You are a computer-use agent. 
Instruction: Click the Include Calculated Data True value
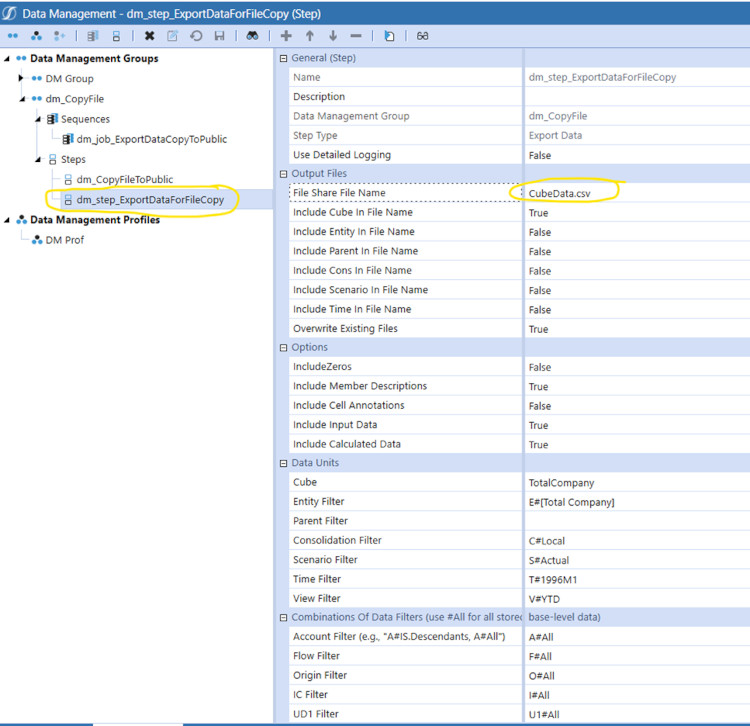click(x=539, y=445)
